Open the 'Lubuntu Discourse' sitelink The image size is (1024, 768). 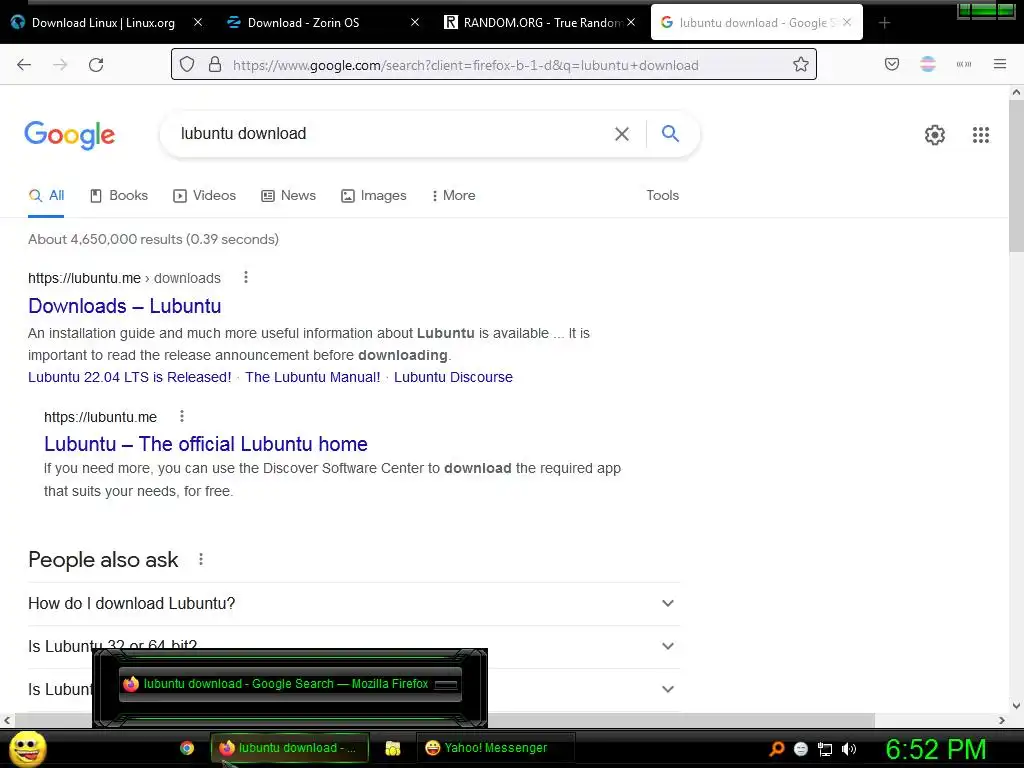click(x=453, y=377)
